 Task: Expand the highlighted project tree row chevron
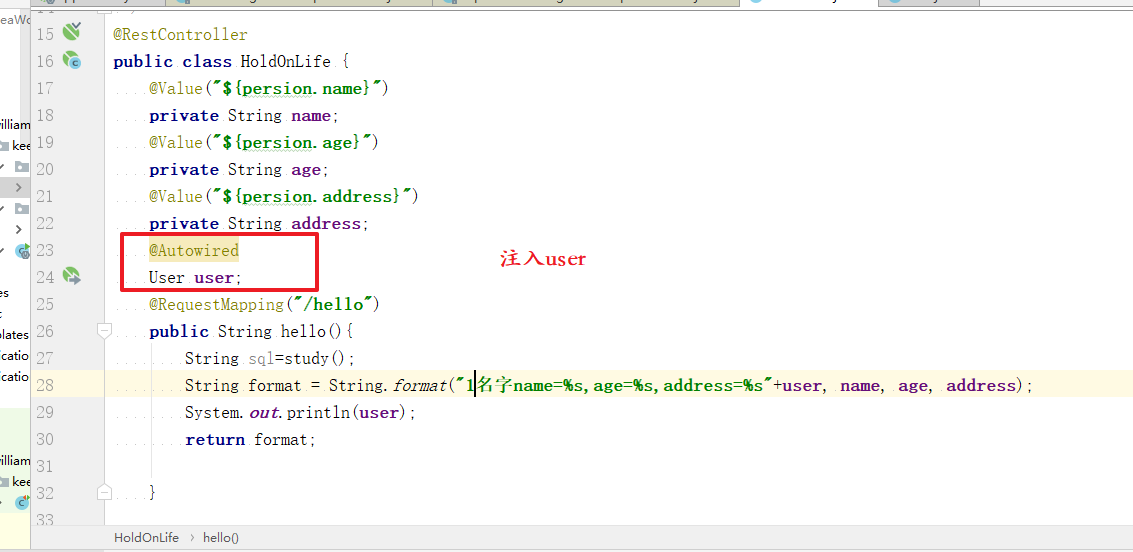pyautogui.click(x=19, y=187)
